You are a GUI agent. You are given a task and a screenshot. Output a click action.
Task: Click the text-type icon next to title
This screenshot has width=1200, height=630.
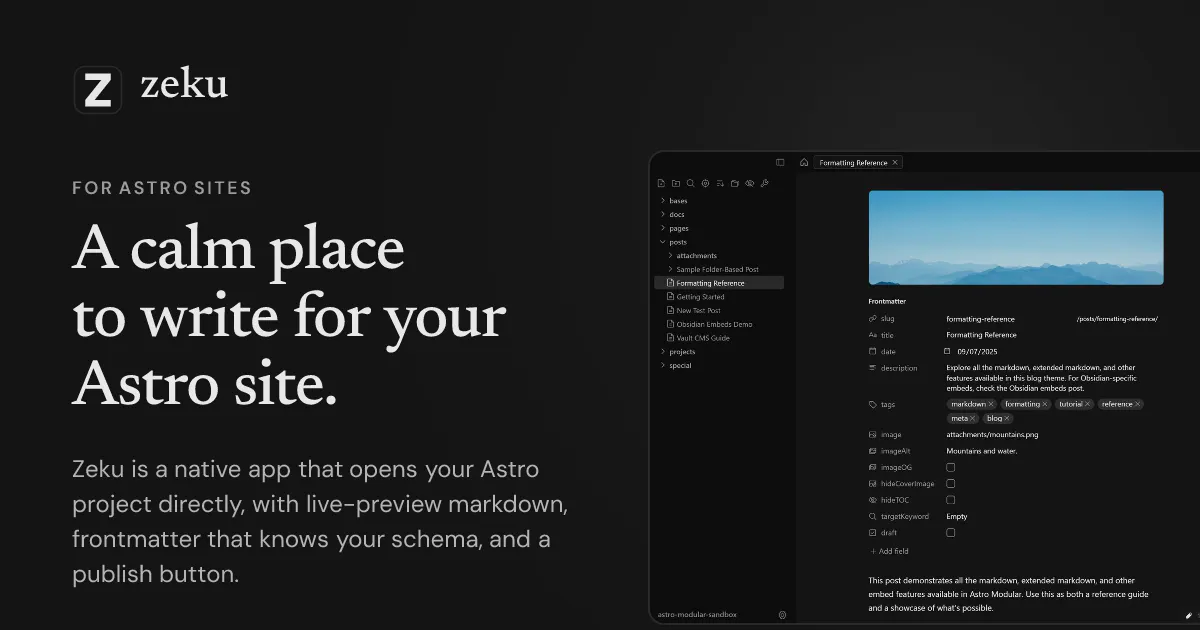[873, 335]
